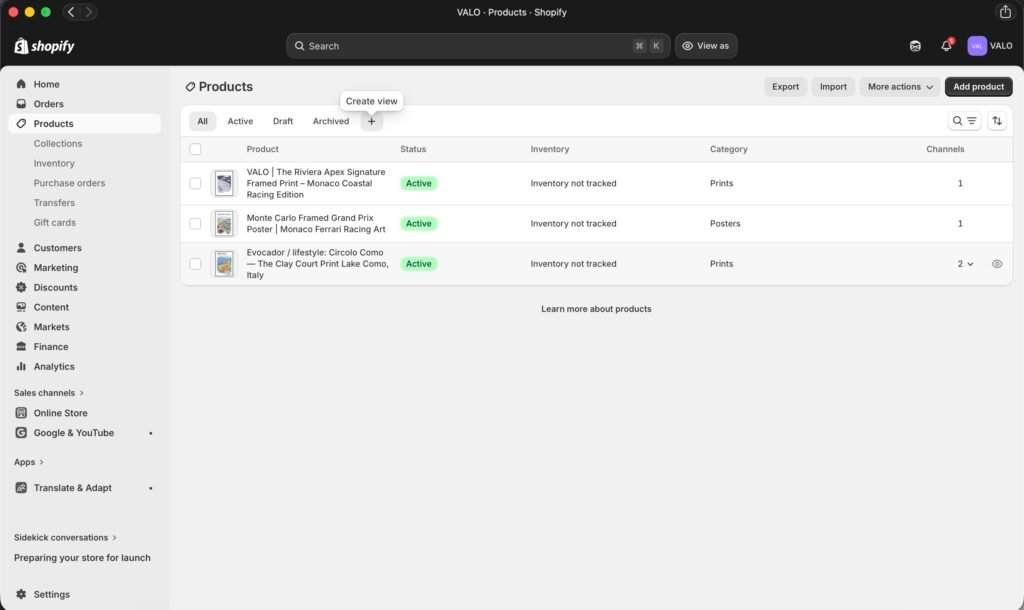Open search and filter products icon
This screenshot has height=610, width=1024.
[964, 121]
